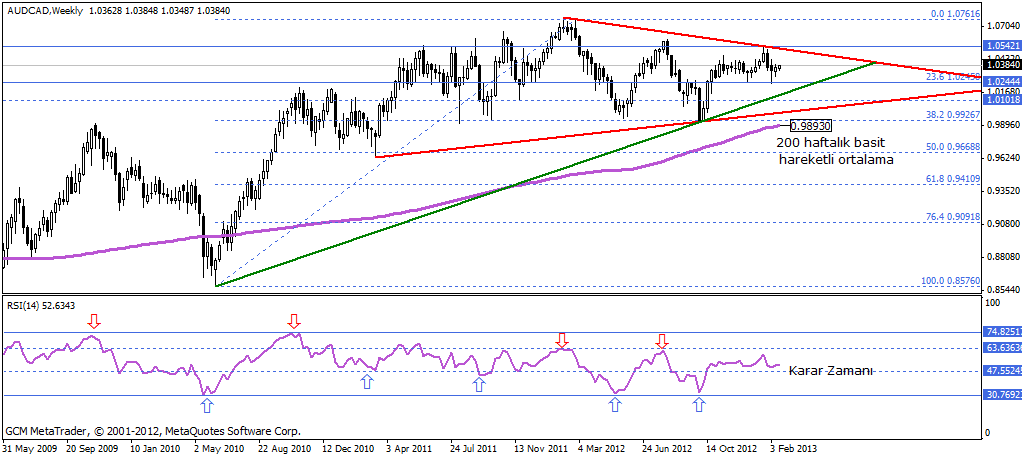Click the 1.07040 price axis value
This screenshot has height=456, width=1022.
[x=1002, y=26]
